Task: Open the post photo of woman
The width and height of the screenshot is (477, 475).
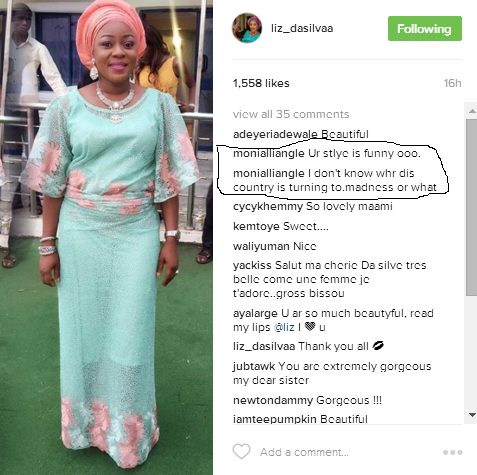Action: coord(106,237)
